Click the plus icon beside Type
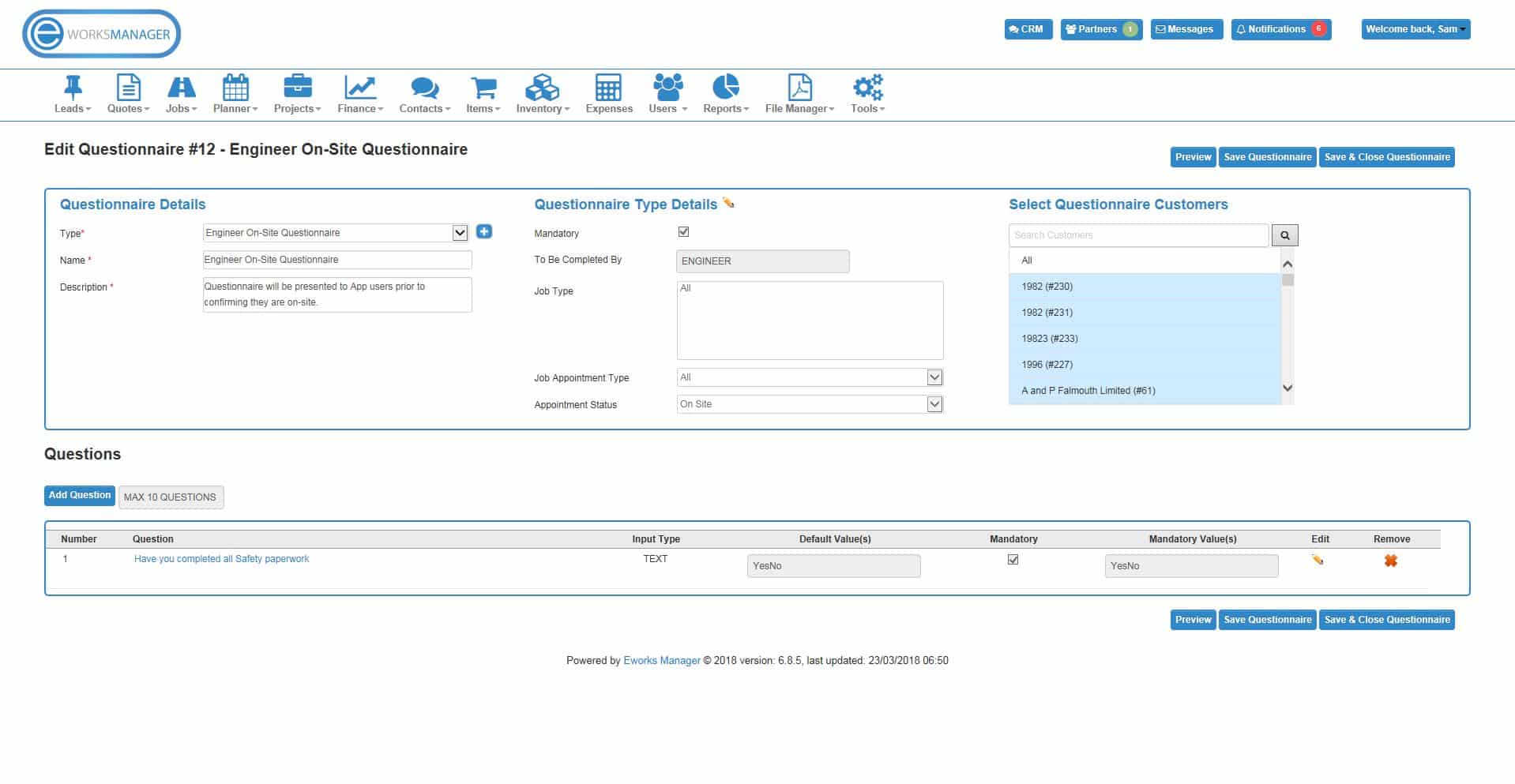 tap(484, 231)
